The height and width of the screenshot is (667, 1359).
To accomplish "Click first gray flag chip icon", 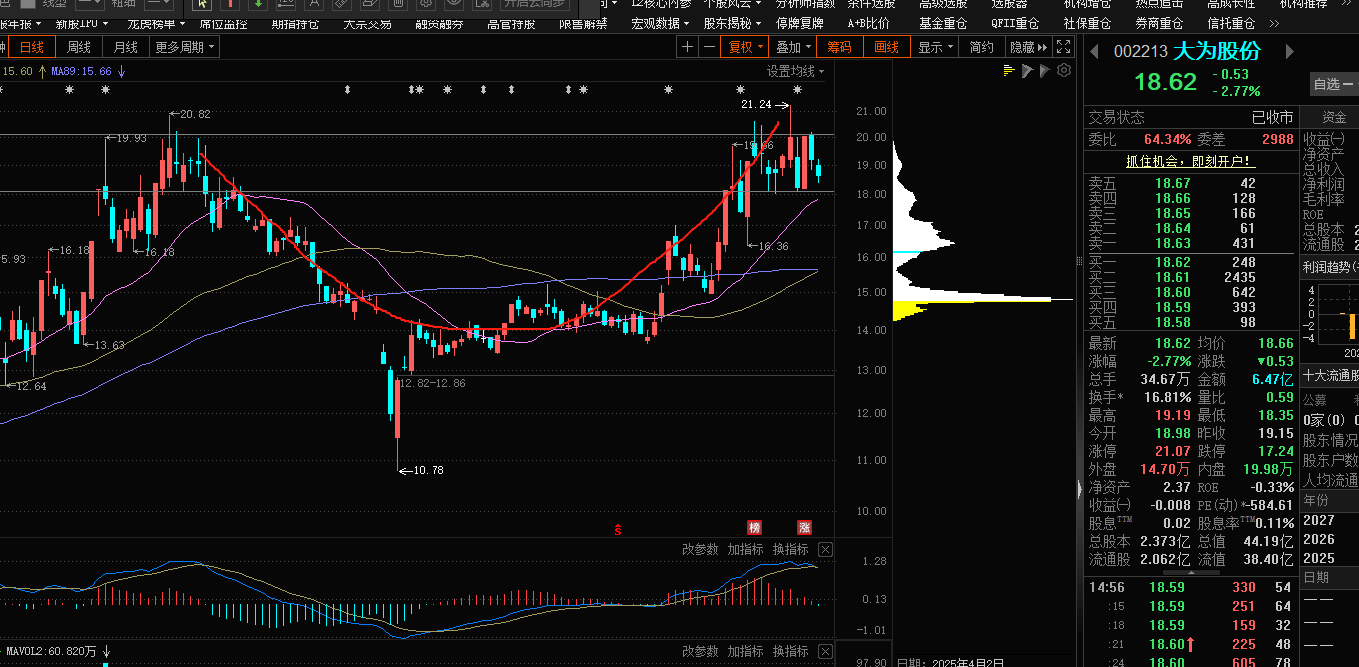I will pyautogui.click(x=1027, y=70).
